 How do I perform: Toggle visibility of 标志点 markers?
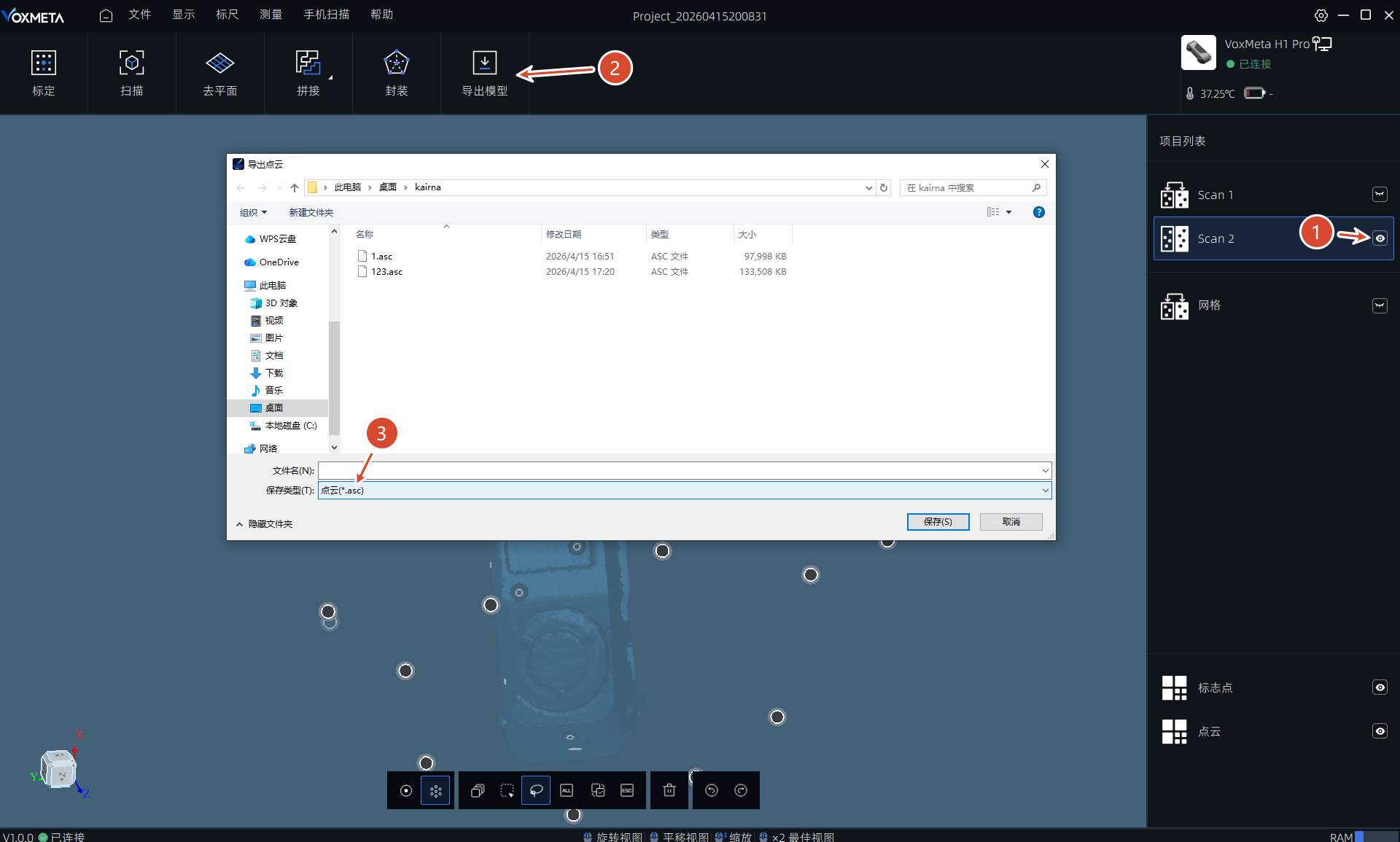[1380, 687]
